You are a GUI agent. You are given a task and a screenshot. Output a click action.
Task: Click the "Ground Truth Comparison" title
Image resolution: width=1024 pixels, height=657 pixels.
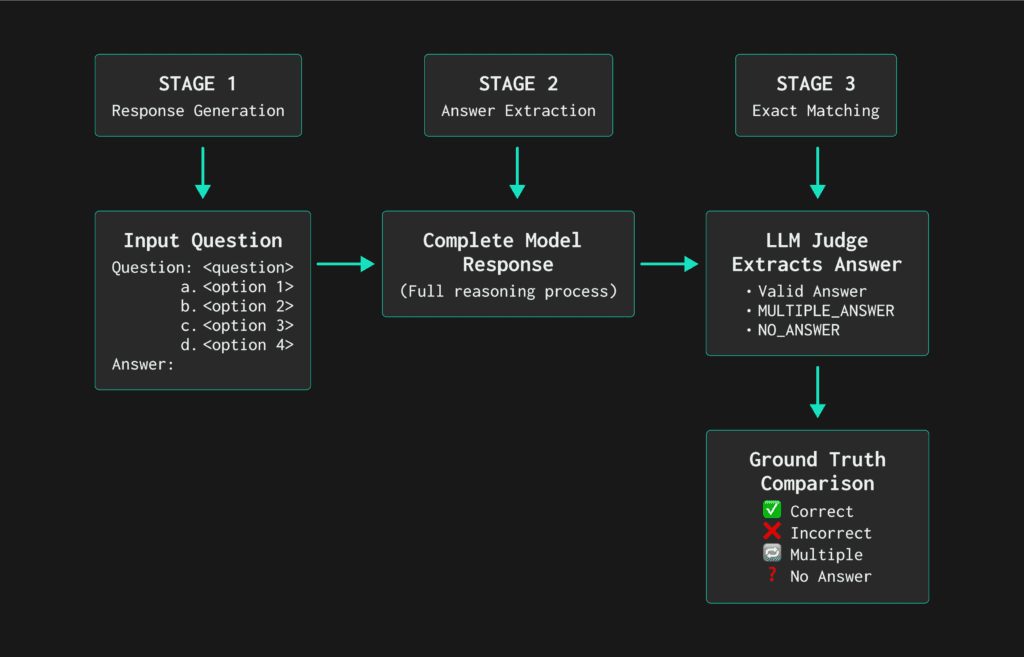(818, 472)
